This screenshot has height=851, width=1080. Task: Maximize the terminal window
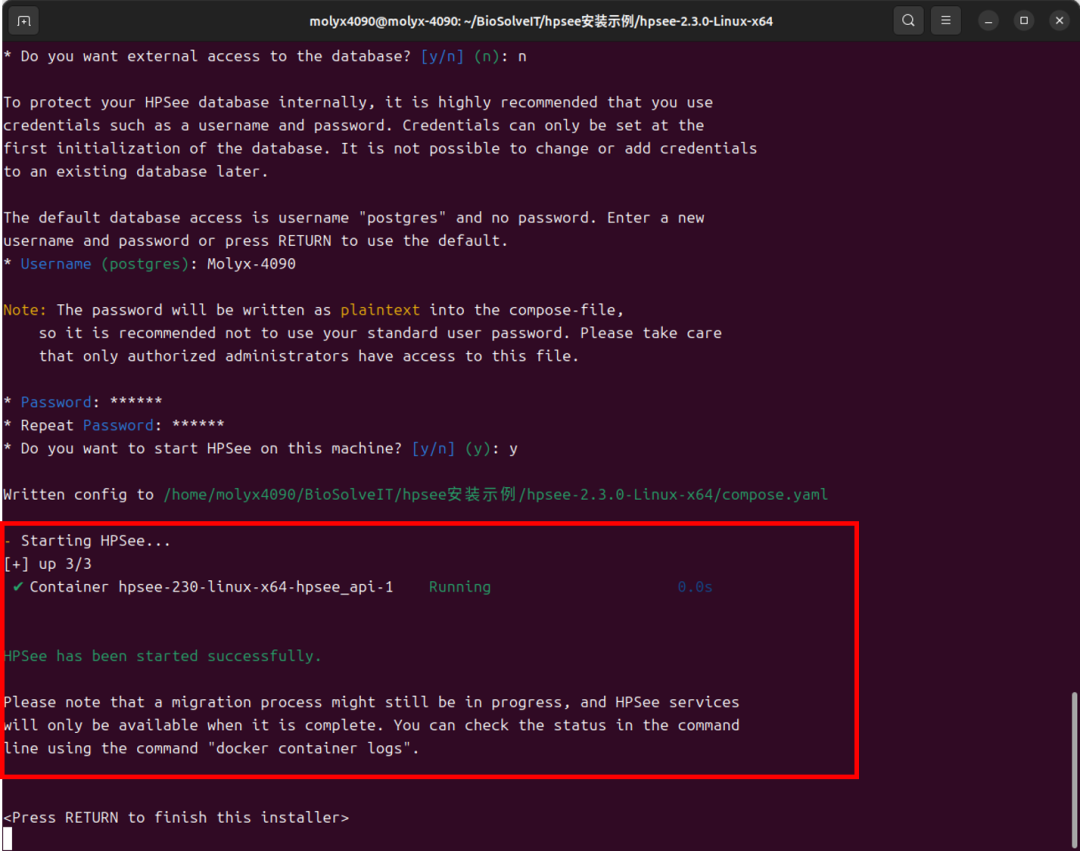click(1024, 21)
